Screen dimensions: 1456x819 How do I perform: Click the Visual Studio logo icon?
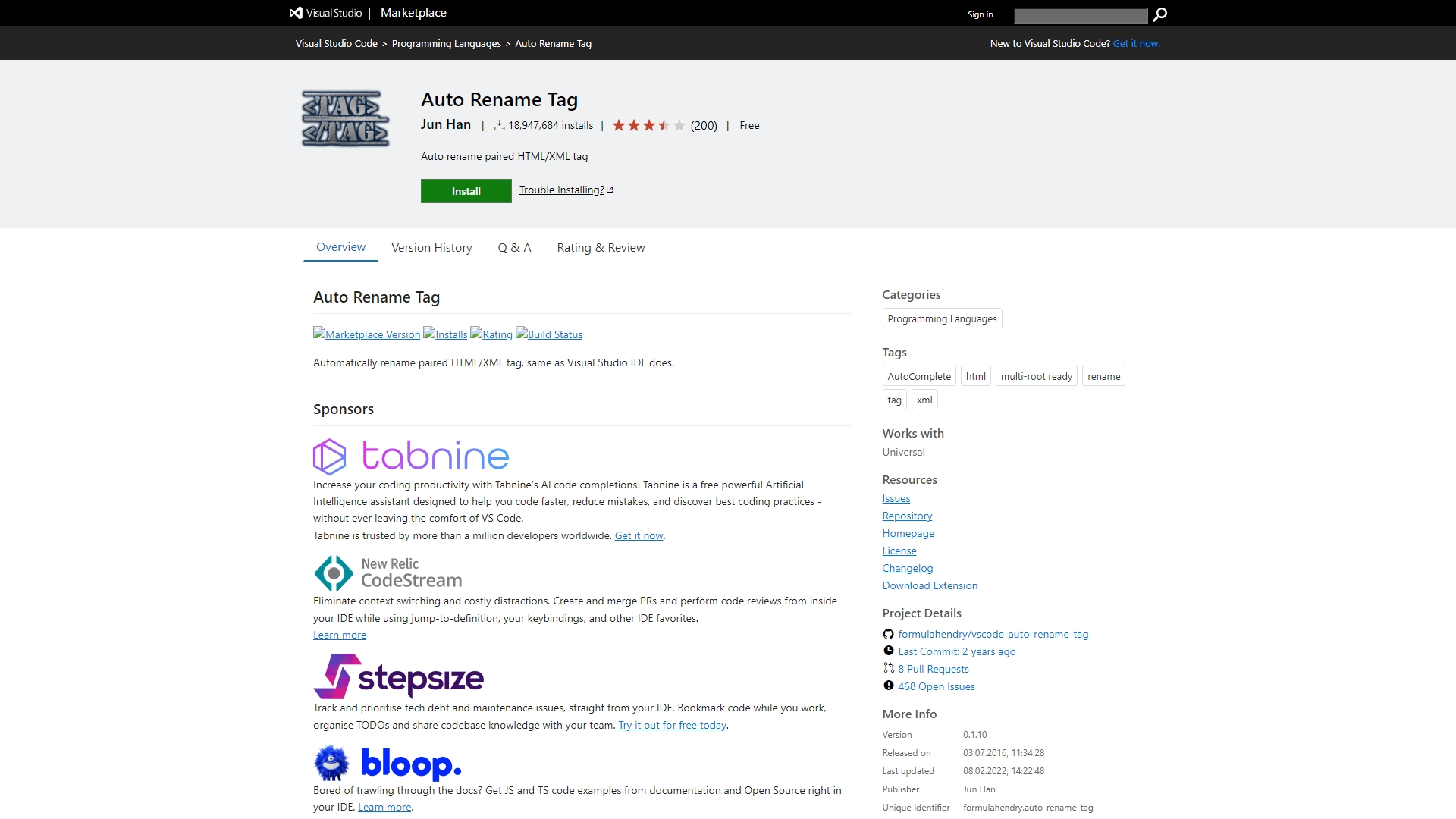[296, 13]
